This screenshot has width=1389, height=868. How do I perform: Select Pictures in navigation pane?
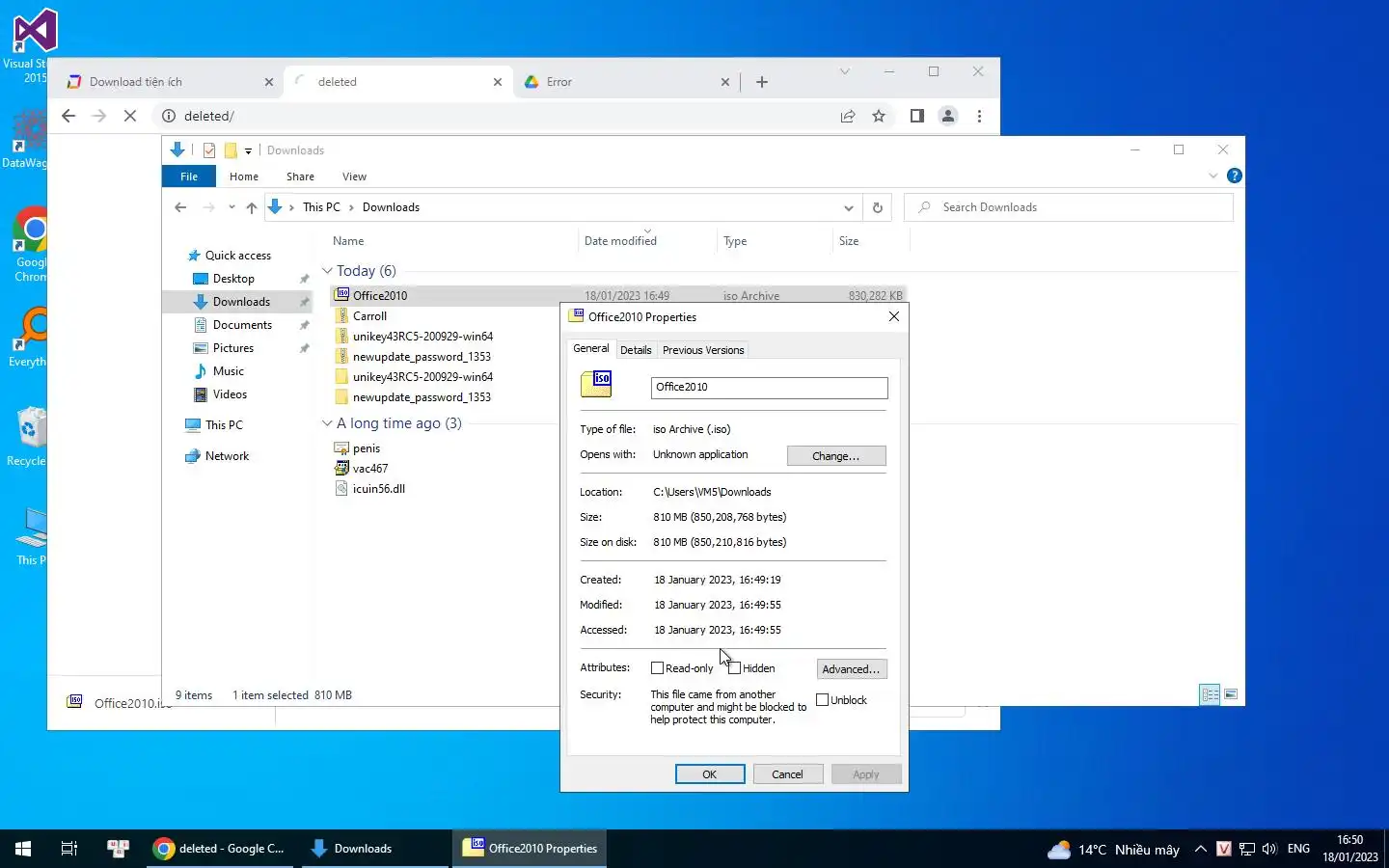(x=232, y=348)
